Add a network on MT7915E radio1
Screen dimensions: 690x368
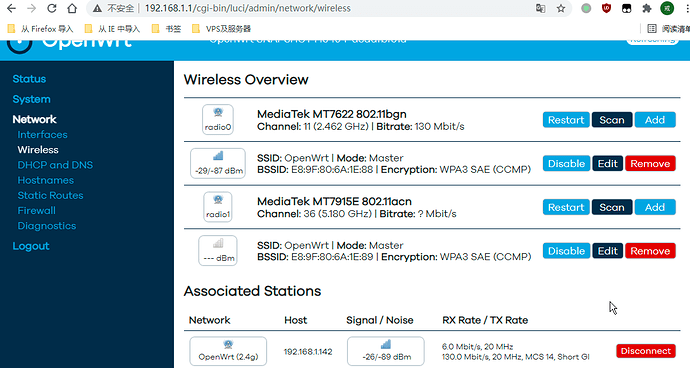[655, 207]
